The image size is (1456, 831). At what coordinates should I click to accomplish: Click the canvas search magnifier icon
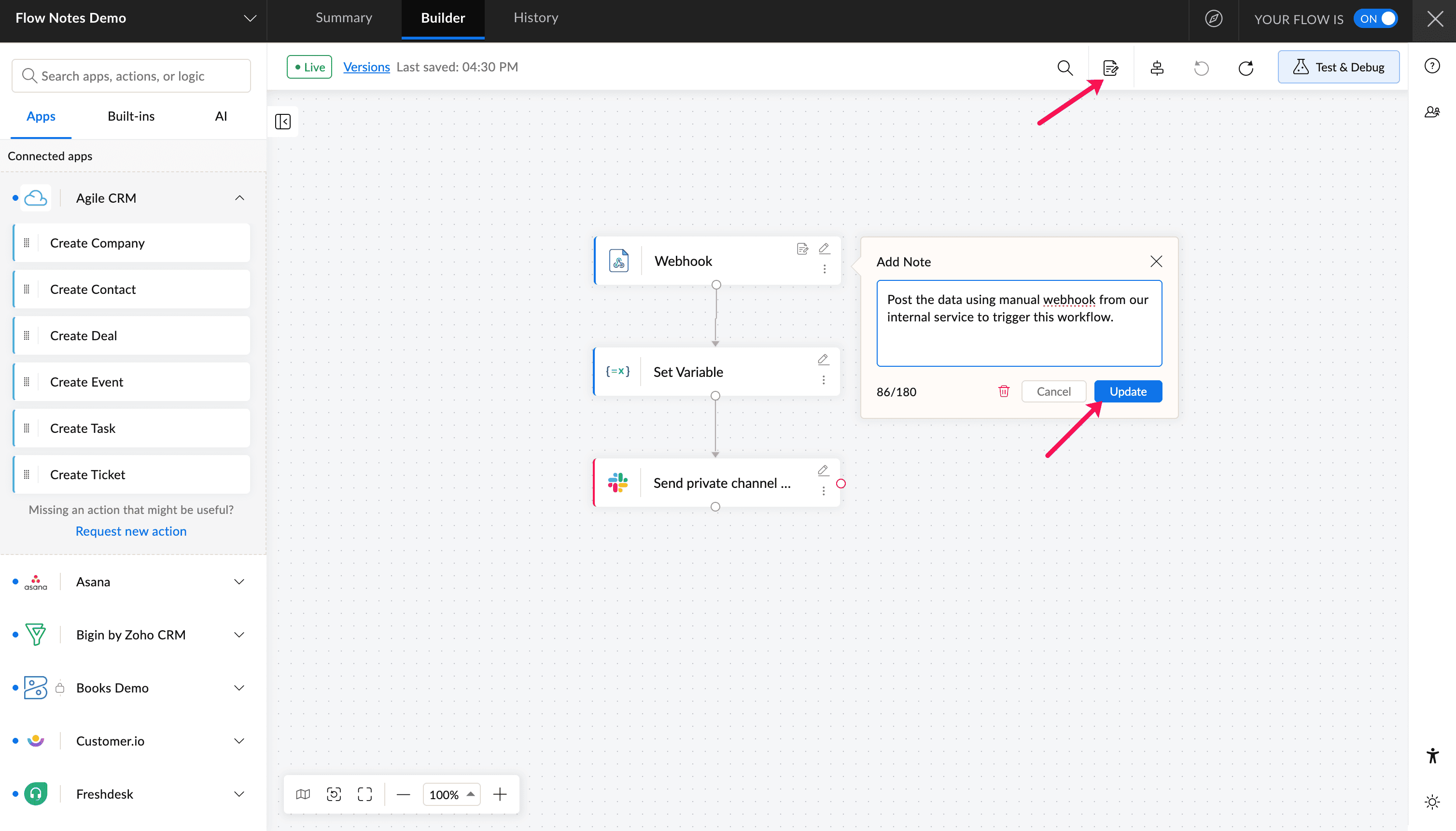[1064, 68]
